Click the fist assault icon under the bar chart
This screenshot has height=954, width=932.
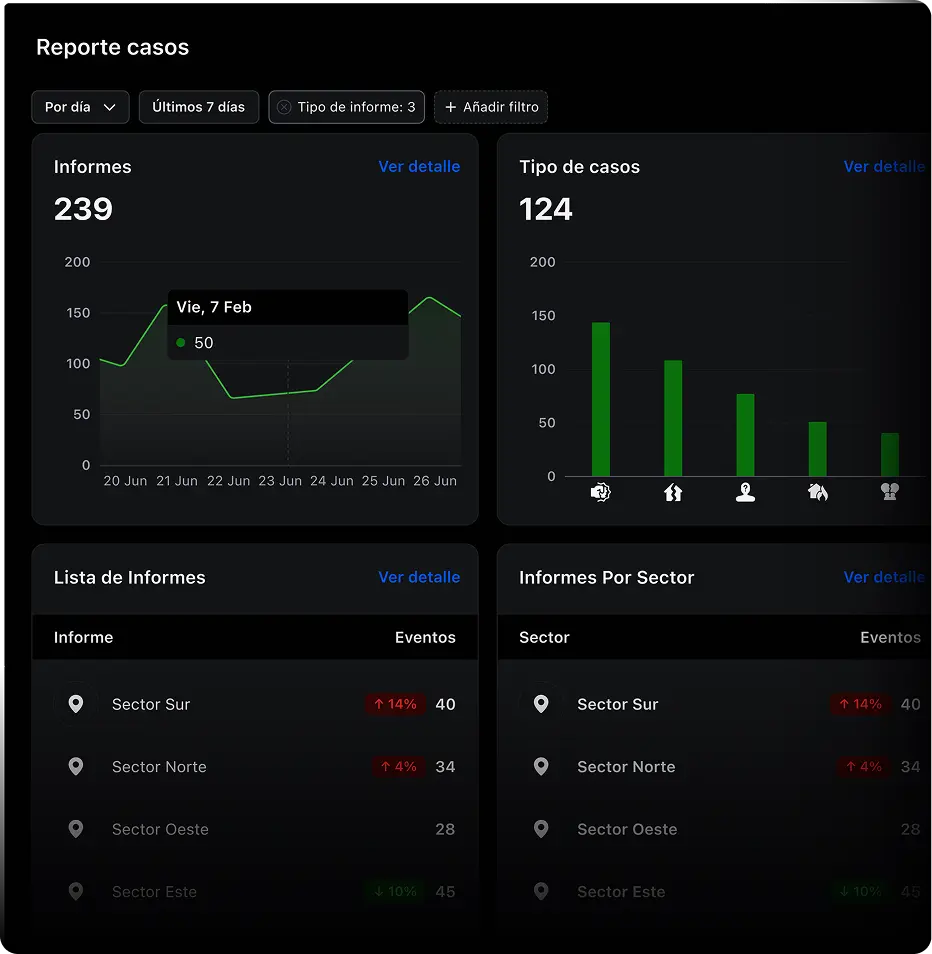pos(600,492)
